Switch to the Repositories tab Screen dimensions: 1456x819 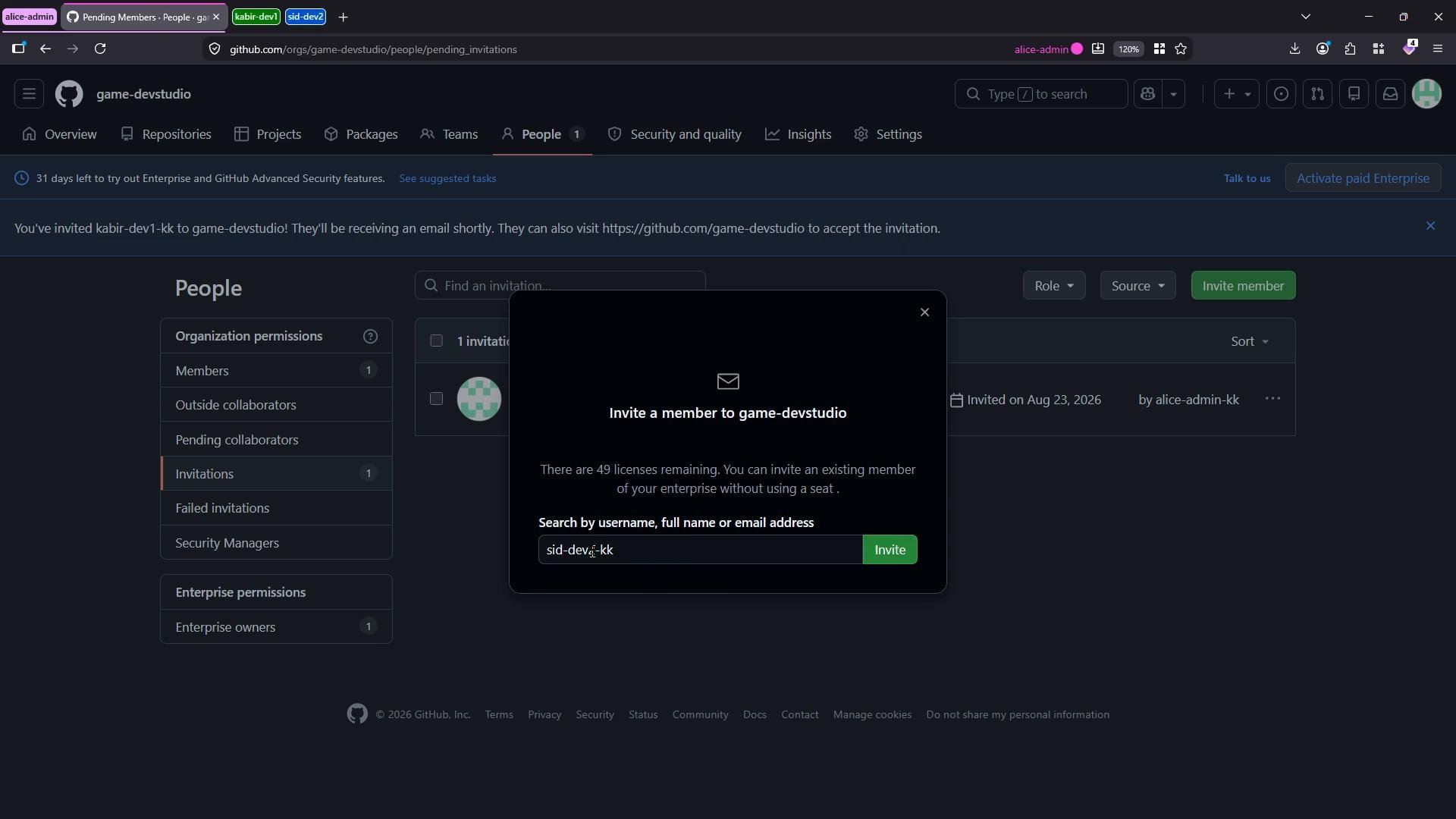166,134
